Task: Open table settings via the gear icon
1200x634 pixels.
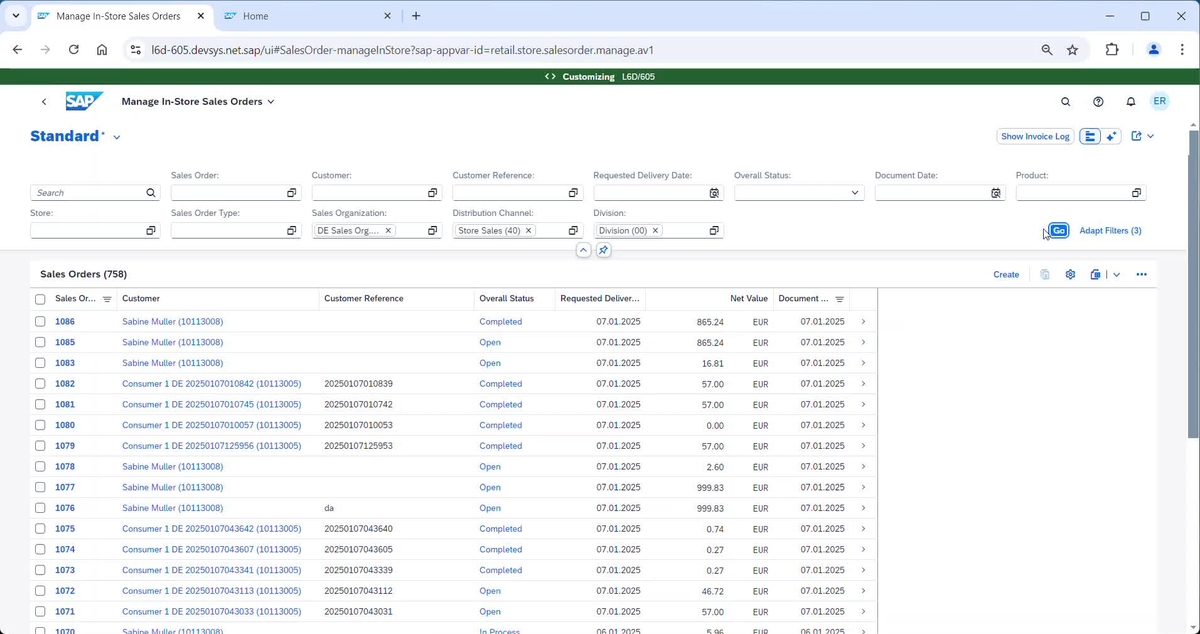Action: [1069, 273]
